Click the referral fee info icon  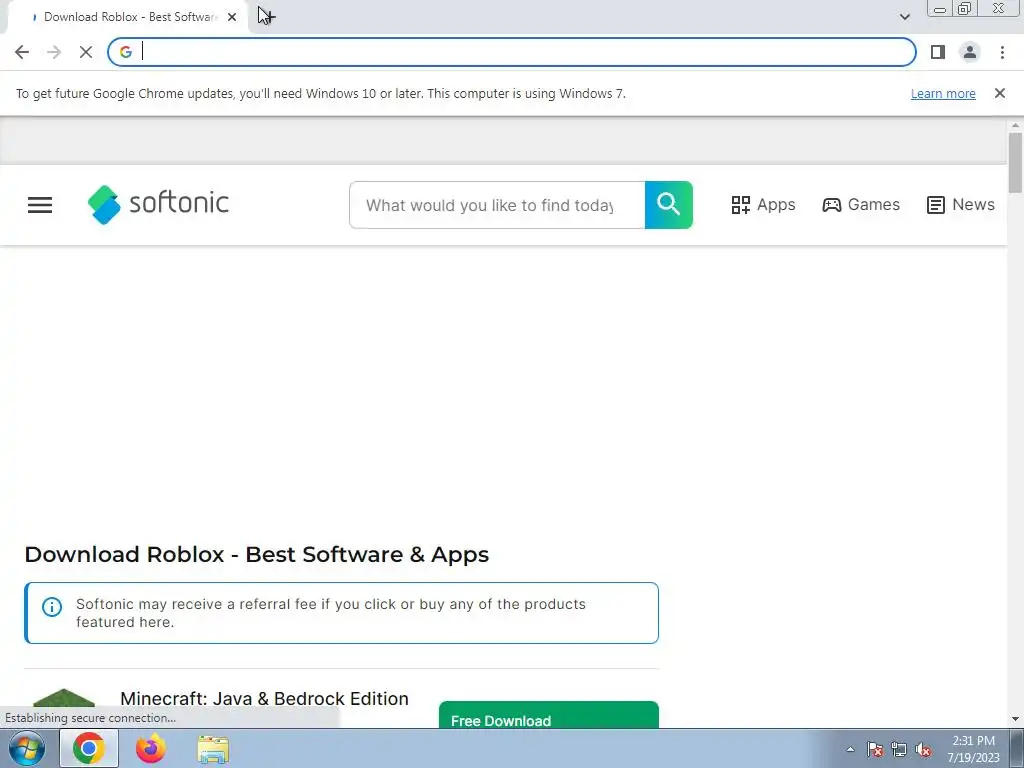pyautogui.click(x=52, y=607)
